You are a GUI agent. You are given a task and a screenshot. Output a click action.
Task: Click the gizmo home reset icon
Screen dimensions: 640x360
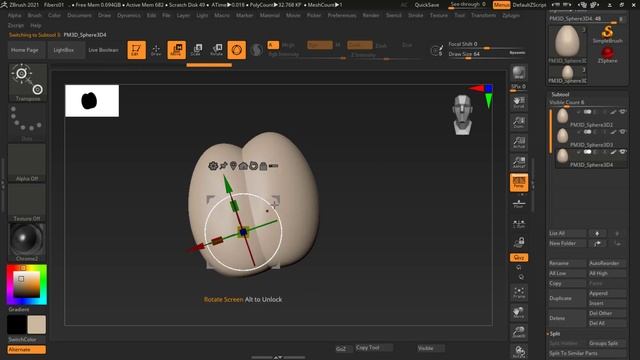coord(243,165)
